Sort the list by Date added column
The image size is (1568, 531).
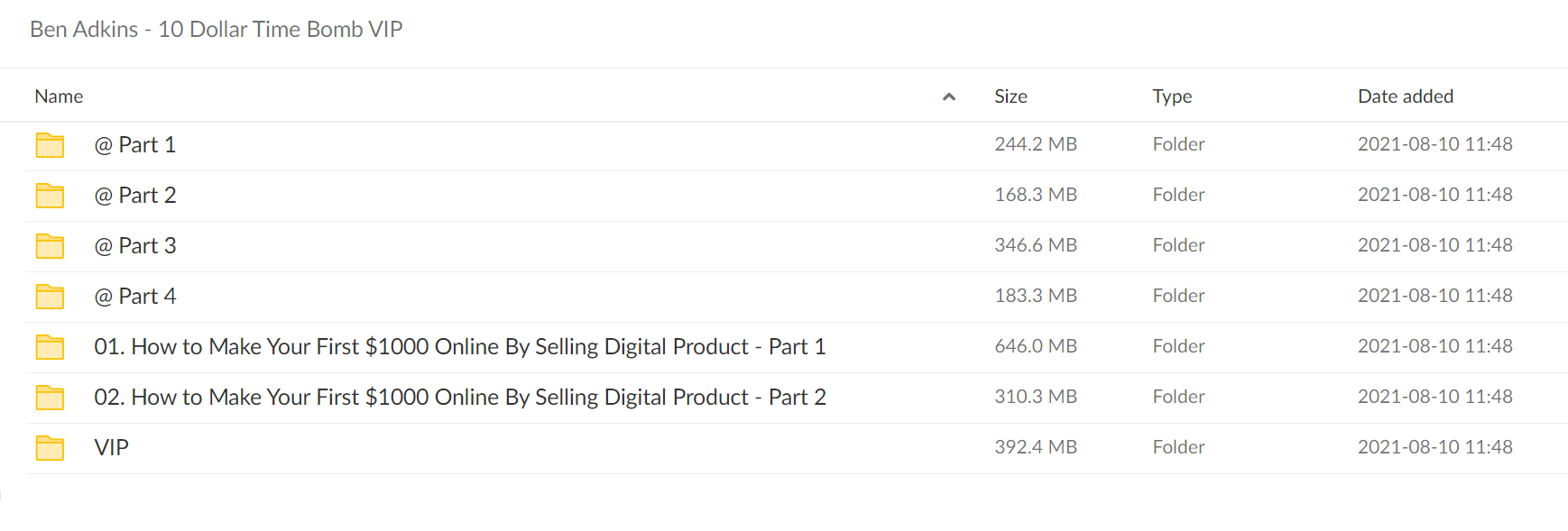(x=1406, y=96)
